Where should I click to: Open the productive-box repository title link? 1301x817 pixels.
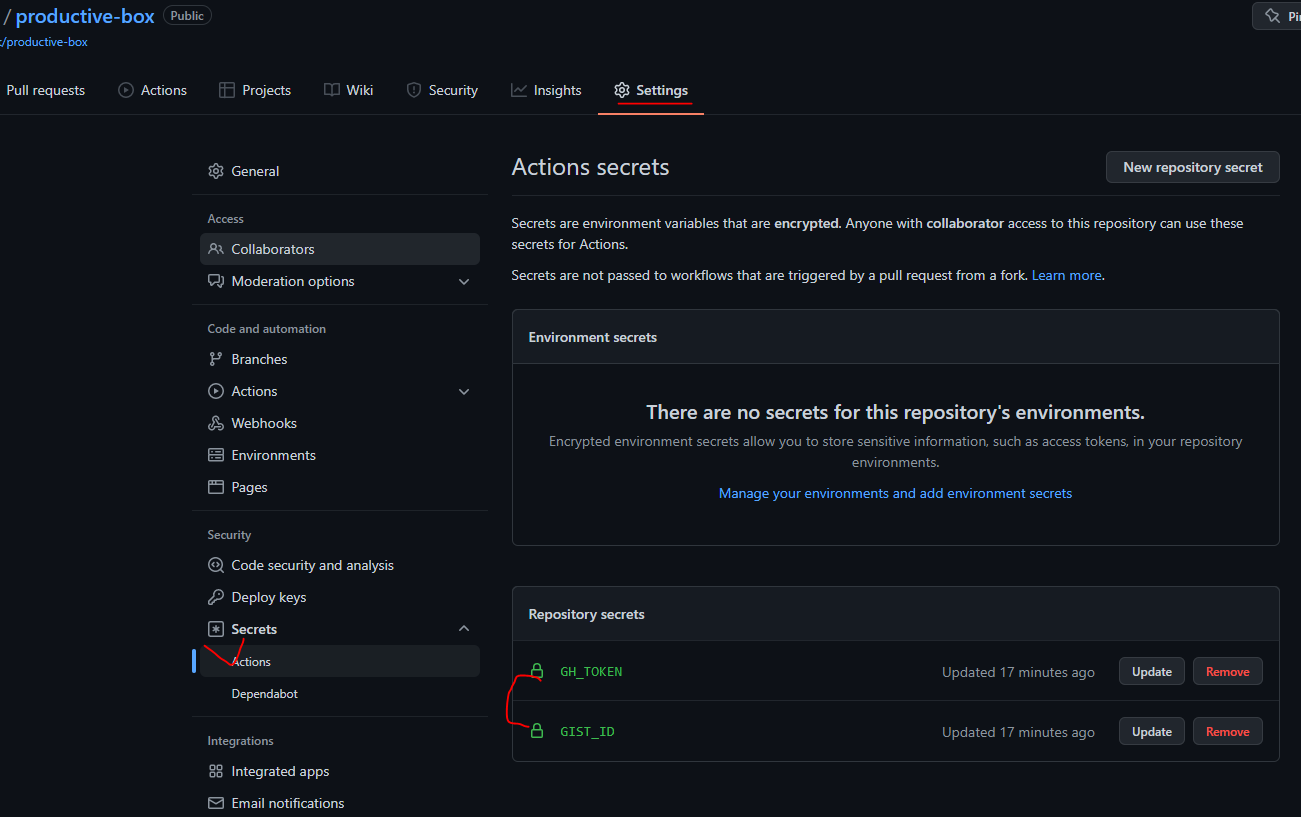click(x=85, y=16)
